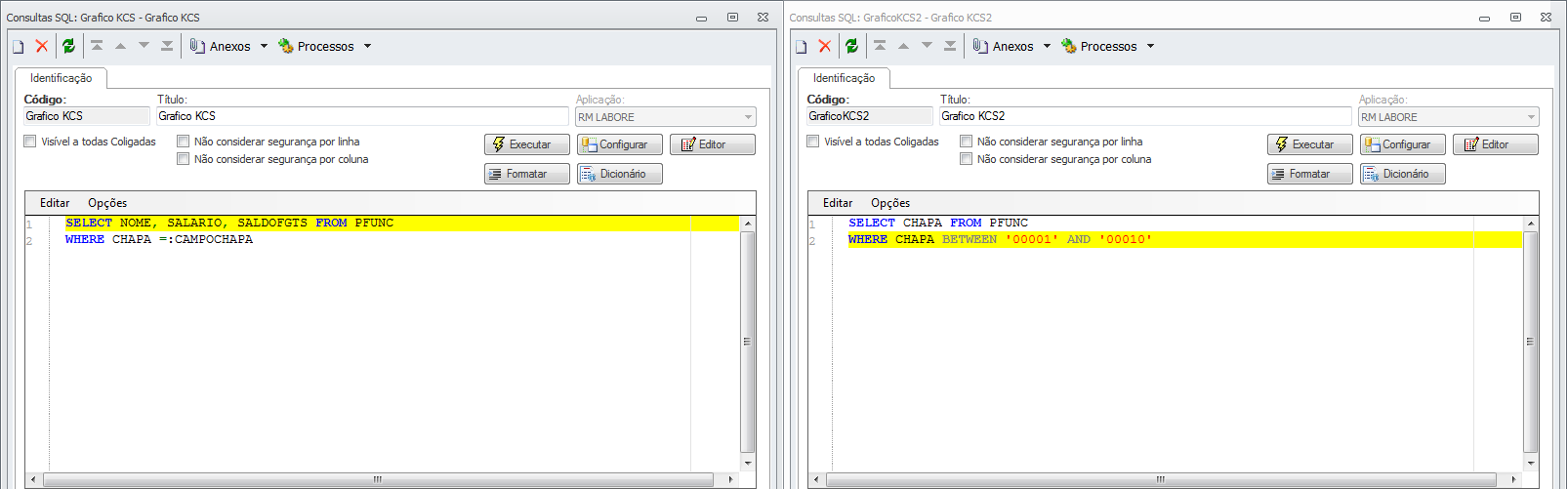Go to first record in left window toolbar
This screenshot has width=1568, height=489.
97,46
